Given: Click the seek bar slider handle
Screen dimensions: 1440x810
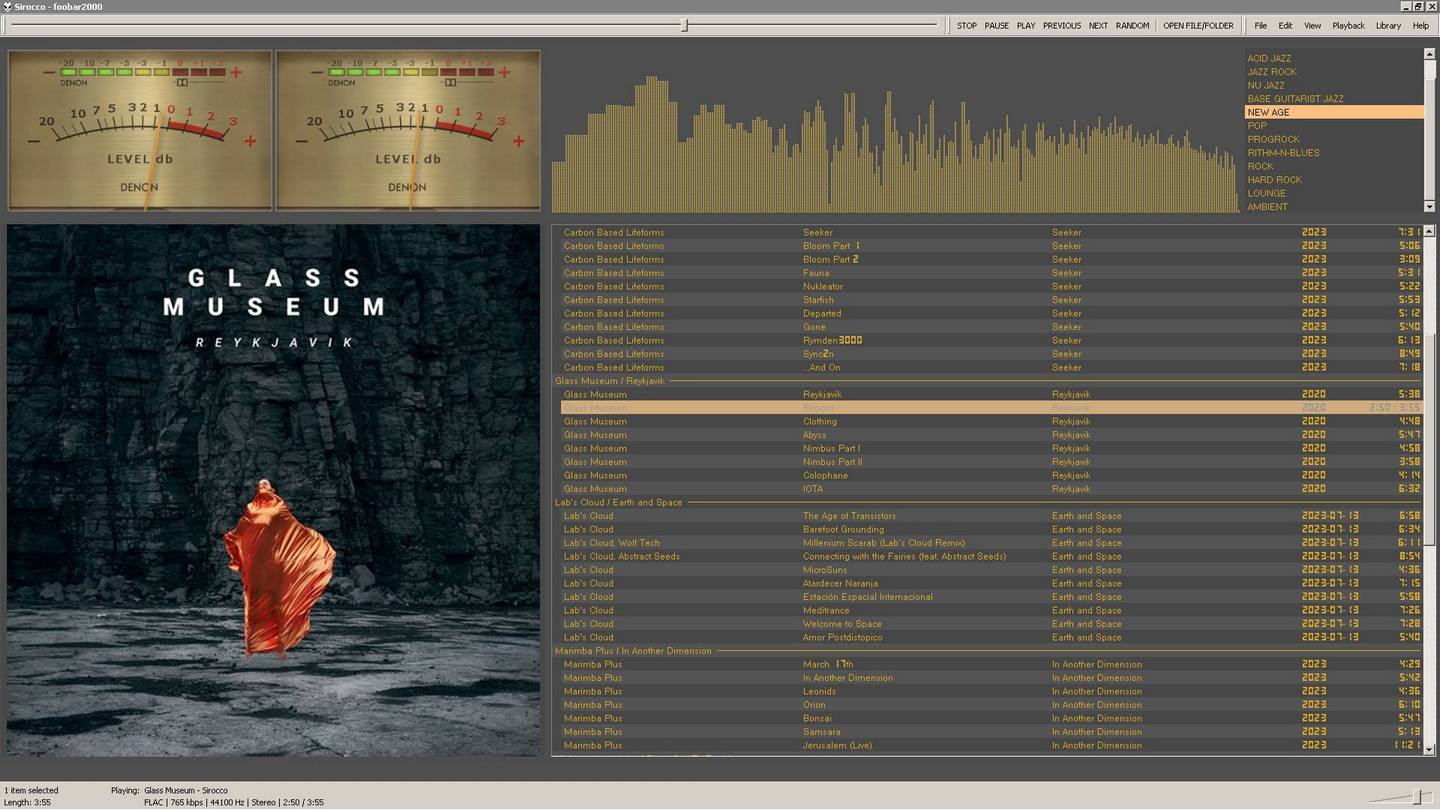Looking at the screenshot, I should (x=685, y=25).
